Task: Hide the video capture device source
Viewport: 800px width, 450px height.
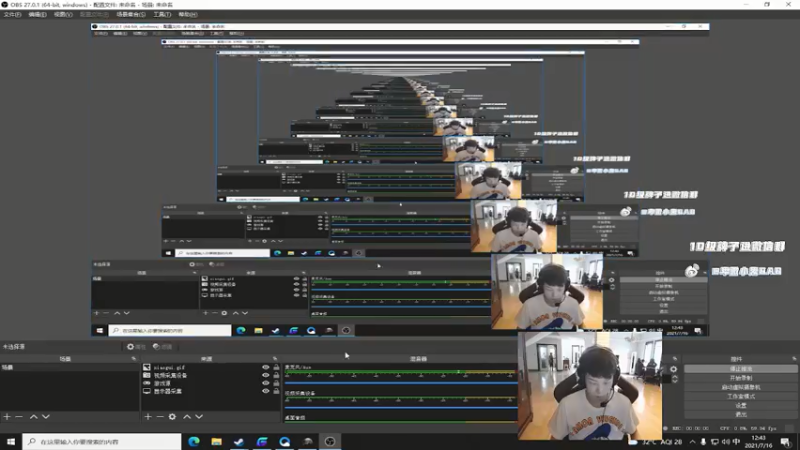Action: [265, 375]
